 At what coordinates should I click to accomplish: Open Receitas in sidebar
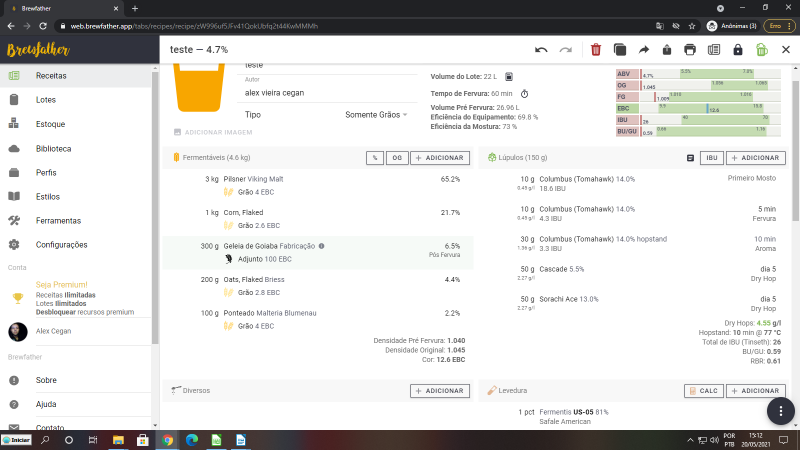(76, 76)
